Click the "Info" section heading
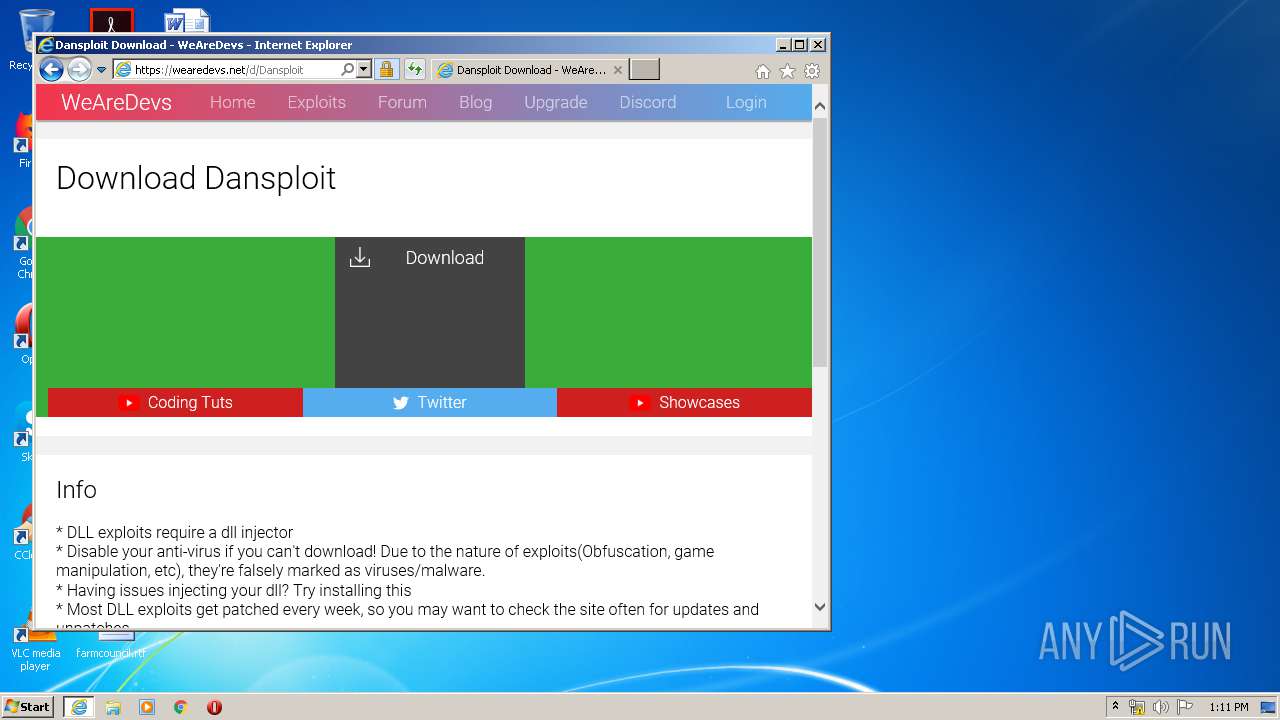This screenshot has width=1280, height=720. [76, 490]
